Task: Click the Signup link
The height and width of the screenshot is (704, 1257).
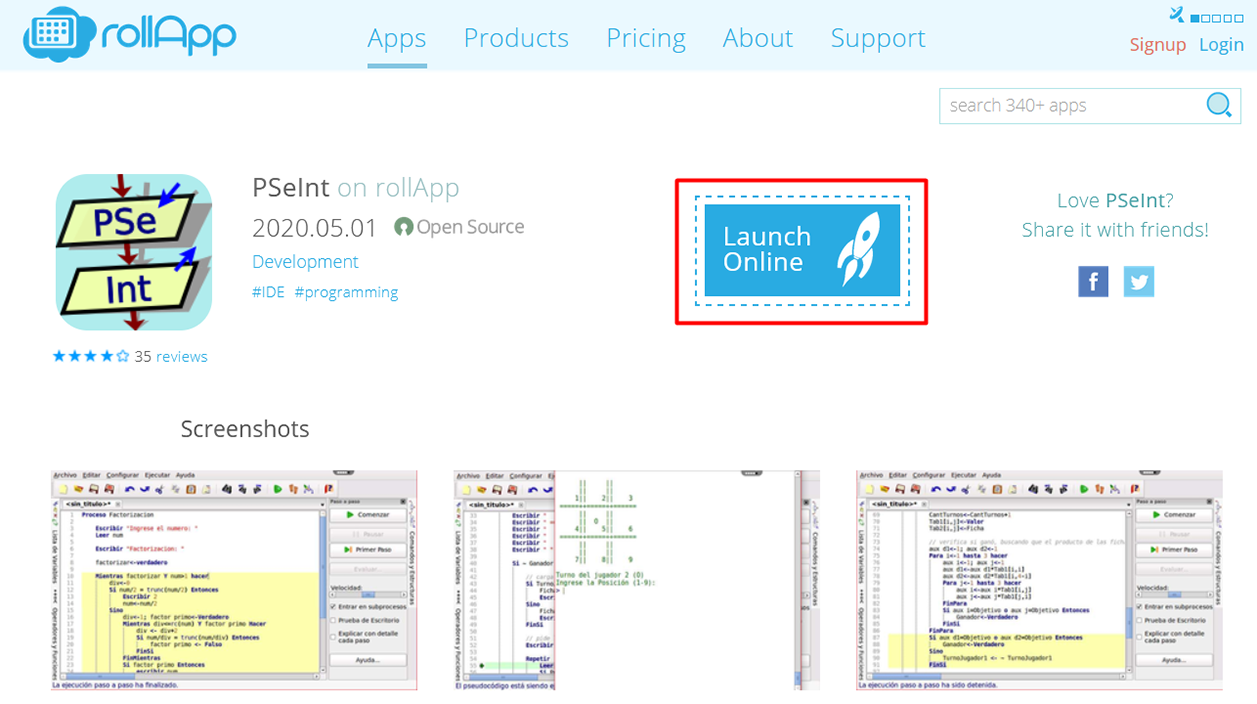Action: [x=1157, y=45]
